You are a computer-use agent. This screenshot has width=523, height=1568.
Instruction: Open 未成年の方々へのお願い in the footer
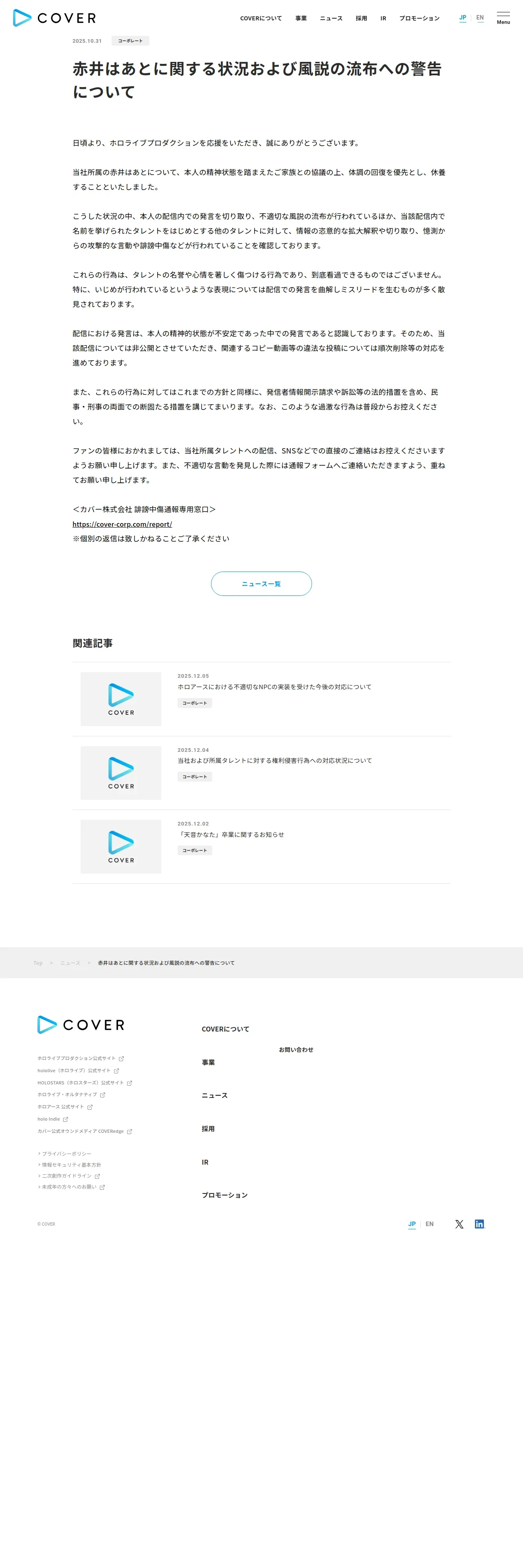point(69,1187)
